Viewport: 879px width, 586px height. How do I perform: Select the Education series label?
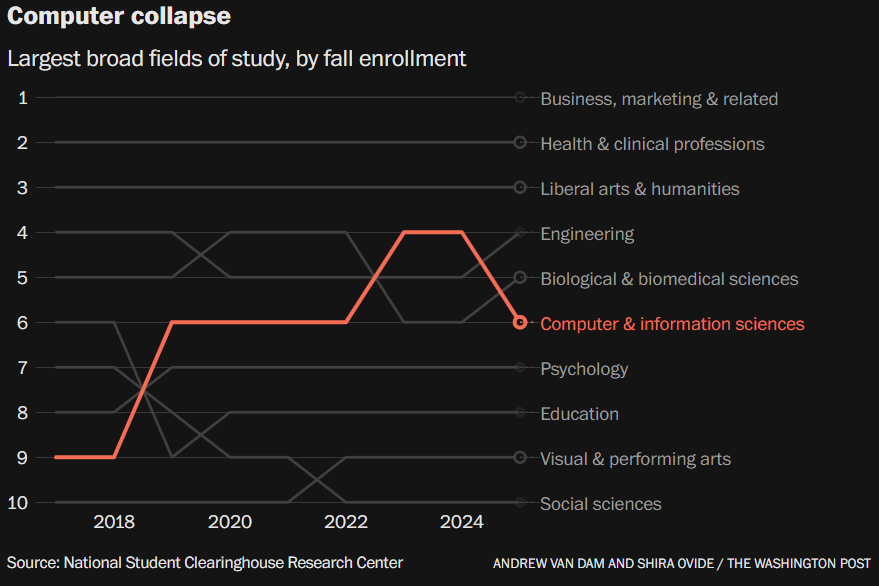(x=580, y=414)
